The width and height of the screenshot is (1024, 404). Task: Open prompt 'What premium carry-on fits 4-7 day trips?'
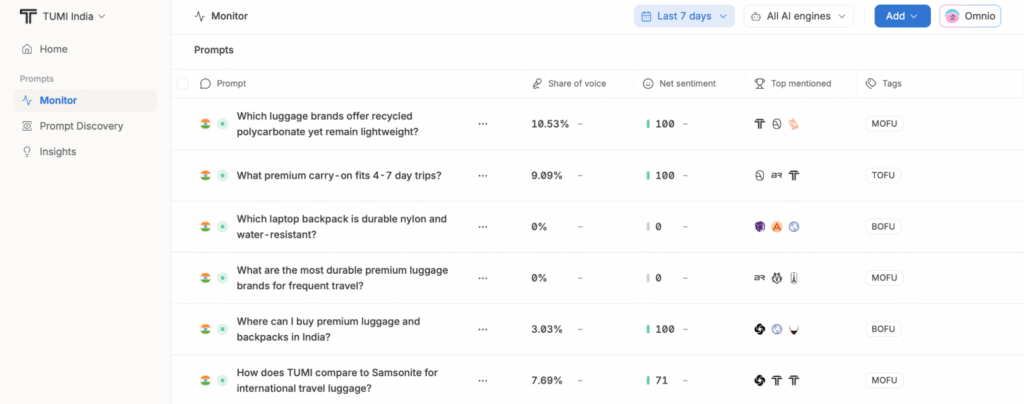[339, 176]
